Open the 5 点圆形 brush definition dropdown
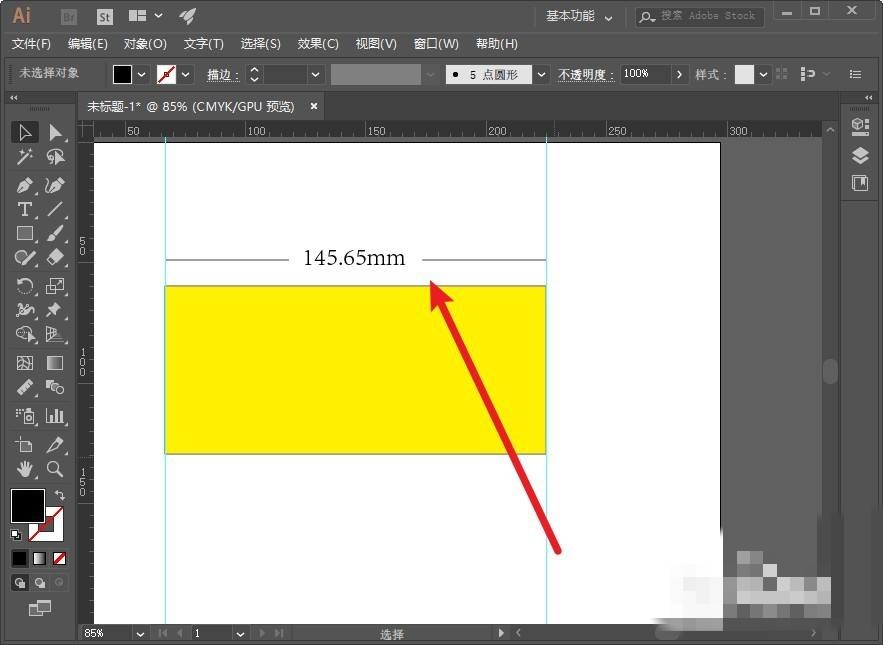The image size is (883, 645). [x=541, y=74]
